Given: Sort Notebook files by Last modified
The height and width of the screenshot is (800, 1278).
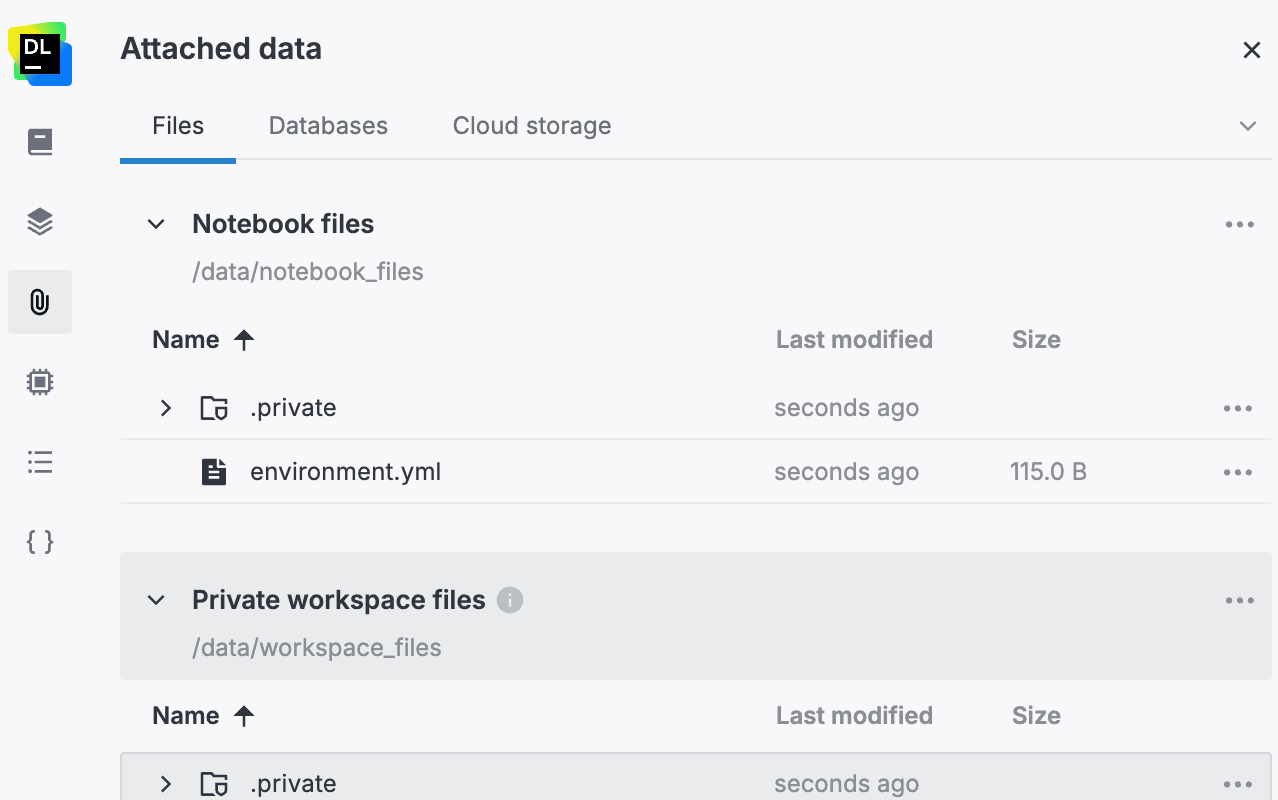Looking at the screenshot, I should pos(854,340).
